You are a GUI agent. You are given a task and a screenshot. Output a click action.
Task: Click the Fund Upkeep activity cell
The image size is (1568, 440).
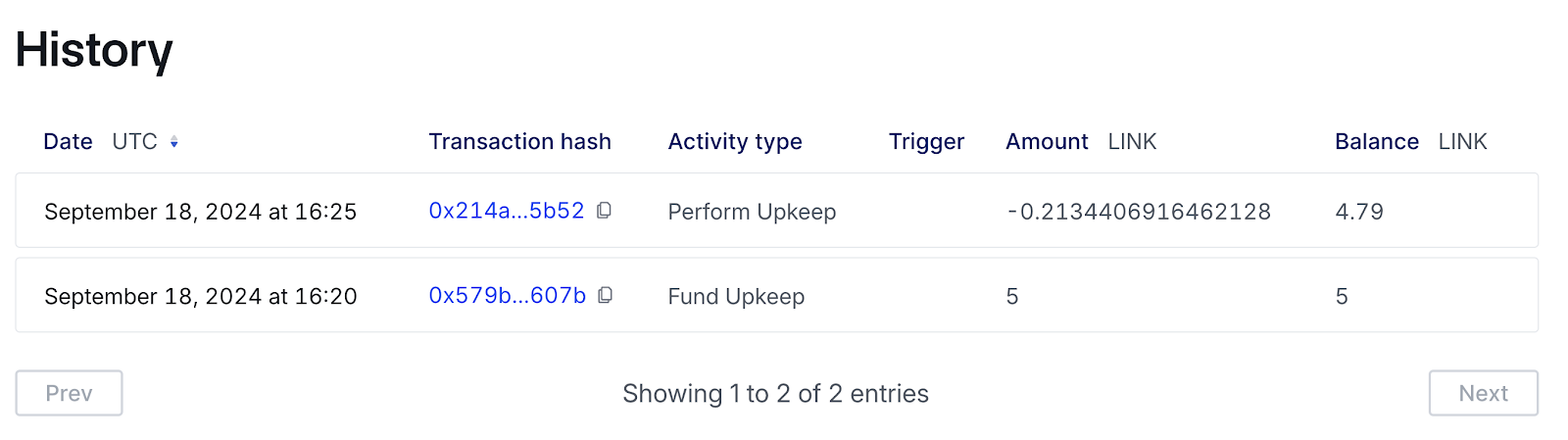click(x=736, y=296)
